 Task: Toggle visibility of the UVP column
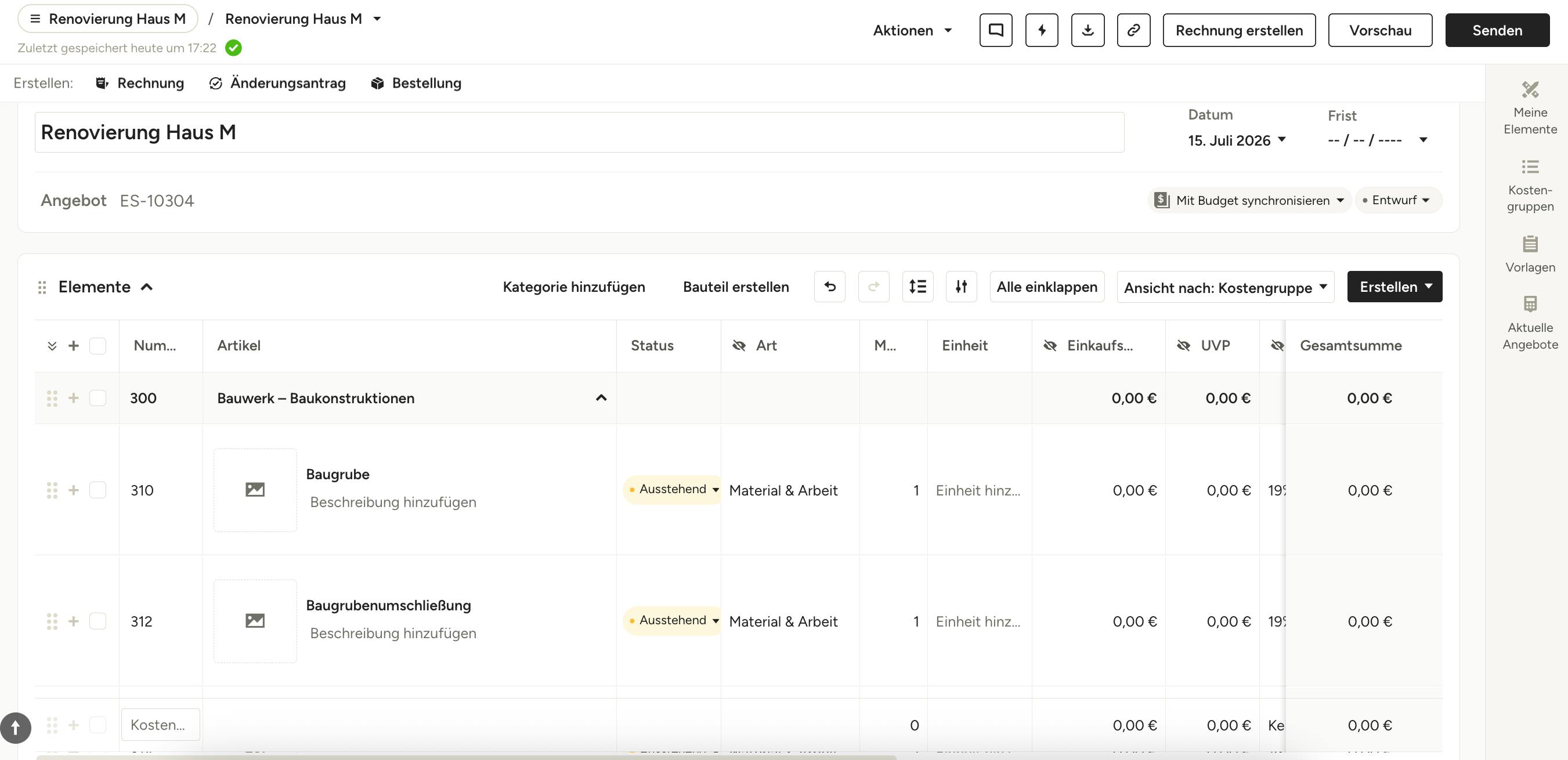(x=1183, y=346)
